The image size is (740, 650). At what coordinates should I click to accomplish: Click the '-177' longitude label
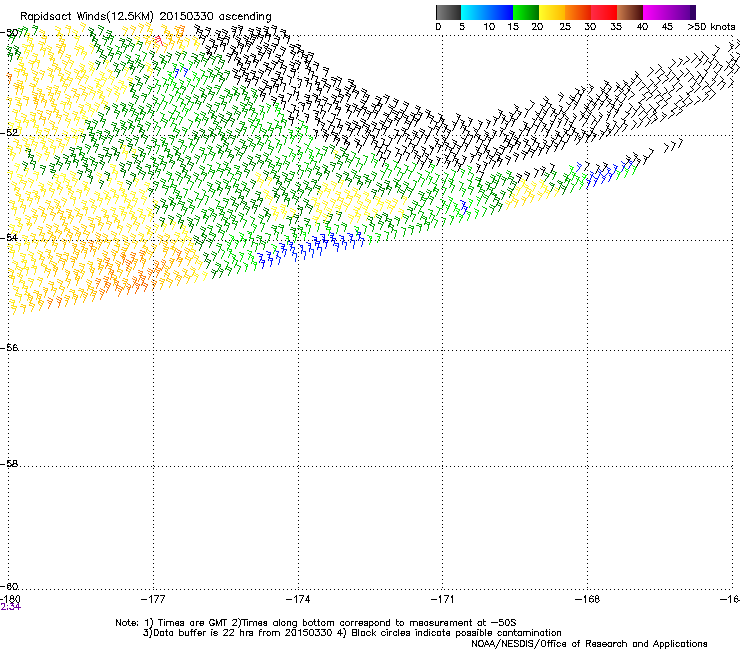coord(153,599)
